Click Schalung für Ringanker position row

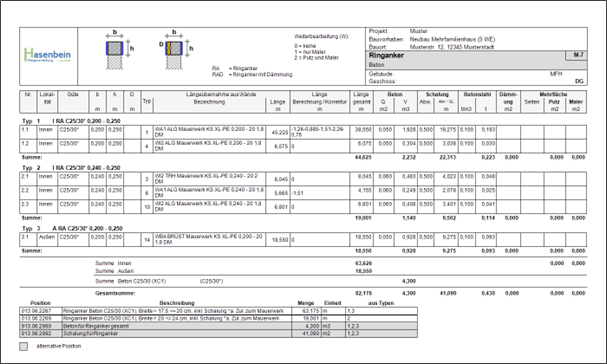(x=218, y=333)
